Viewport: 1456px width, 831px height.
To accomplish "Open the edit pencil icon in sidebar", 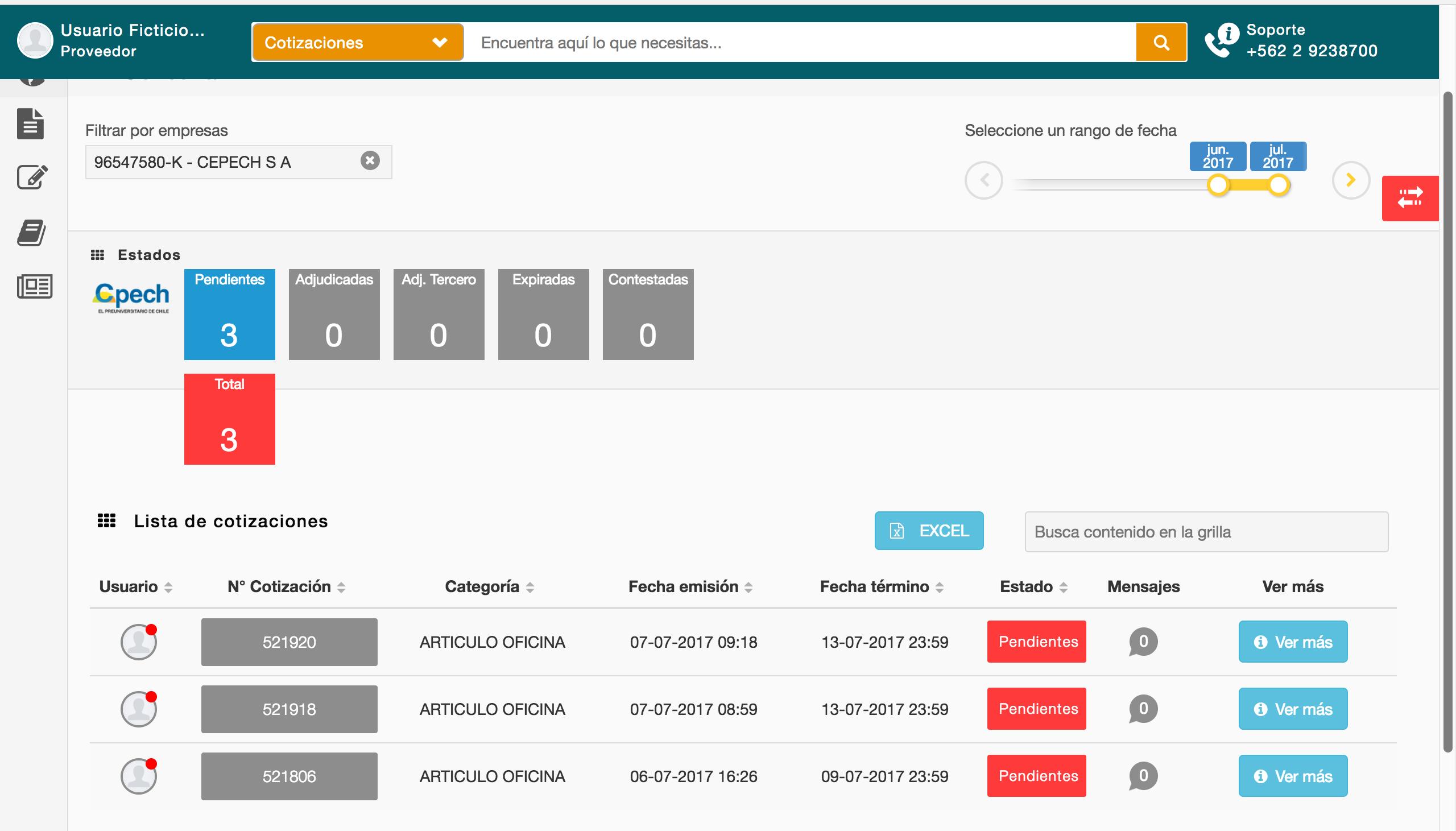I will 32,177.
